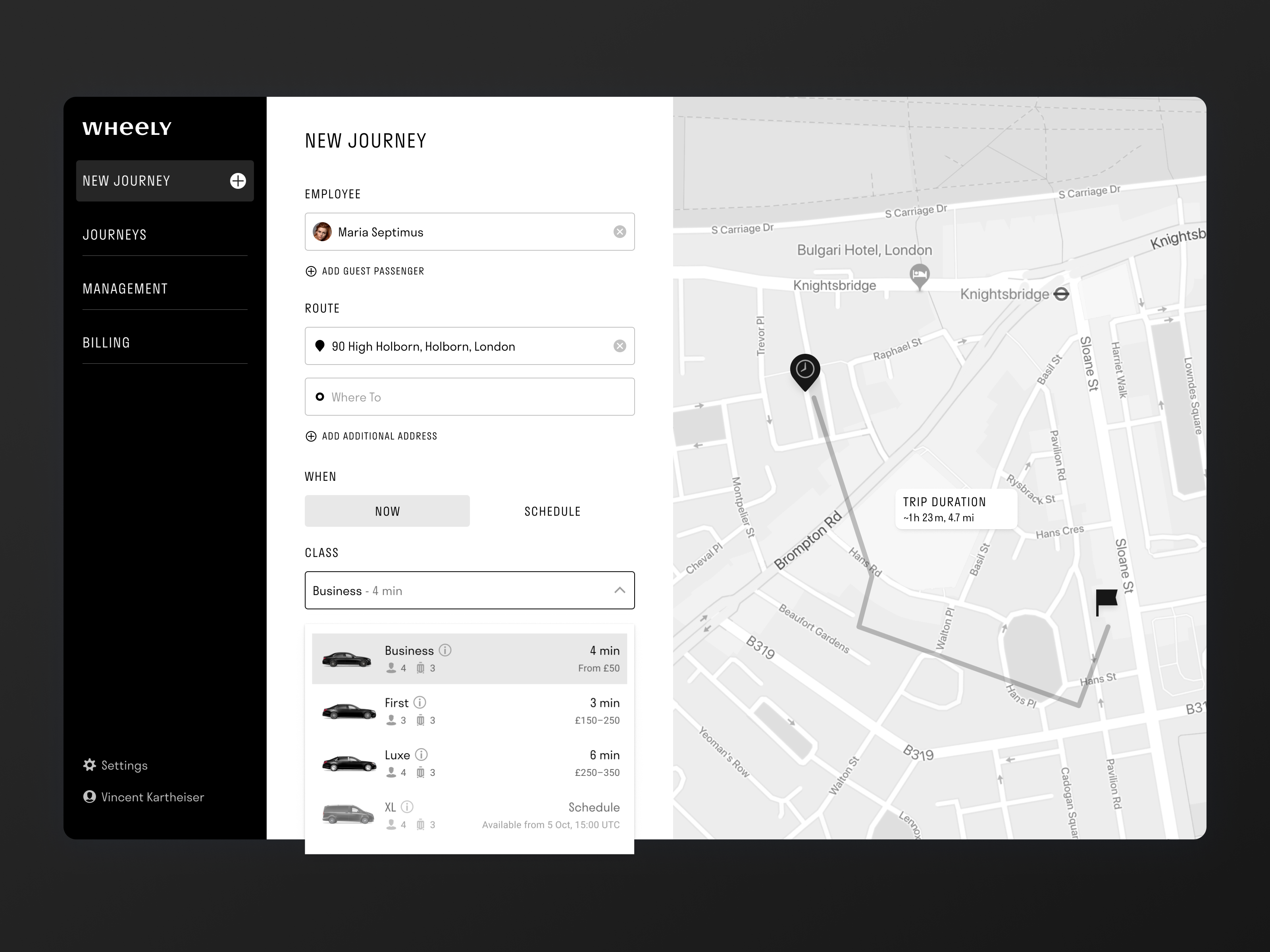Viewport: 1270px width, 952px height.
Task: Click the Bulgari Hotel, London map label
Action: [x=865, y=250]
